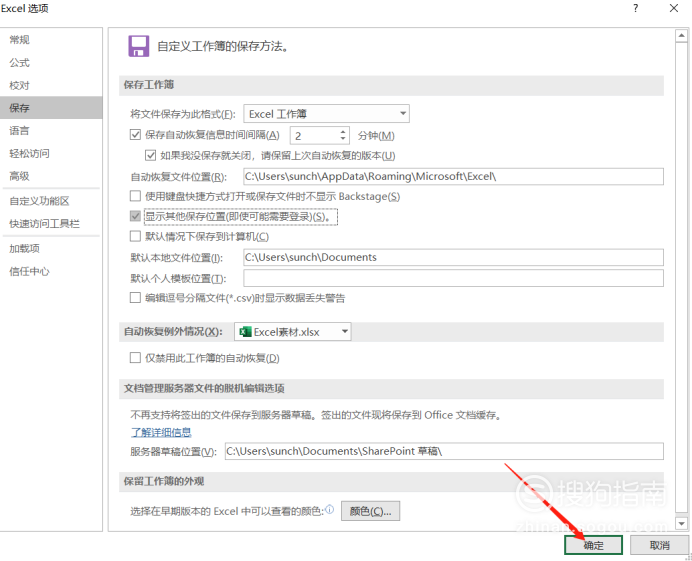This screenshot has width=692, height=561.
Task: Click the purple save disk icon
Action: click(139, 46)
